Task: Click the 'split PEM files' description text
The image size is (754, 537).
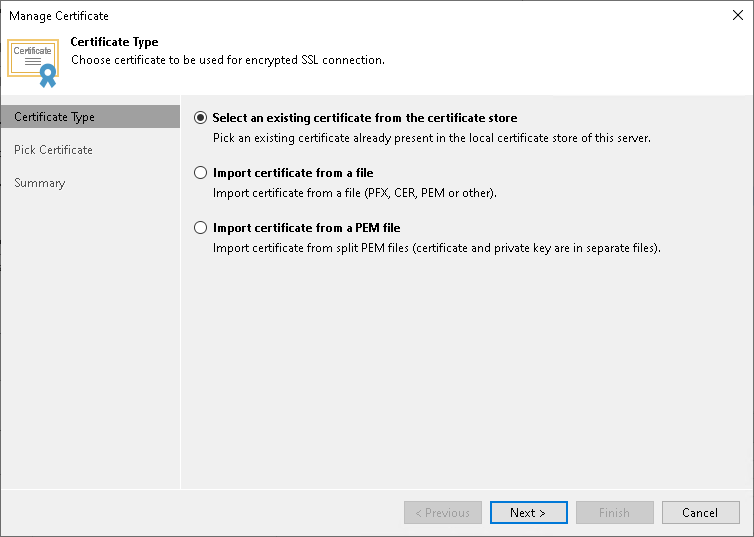Action: click(x=437, y=248)
